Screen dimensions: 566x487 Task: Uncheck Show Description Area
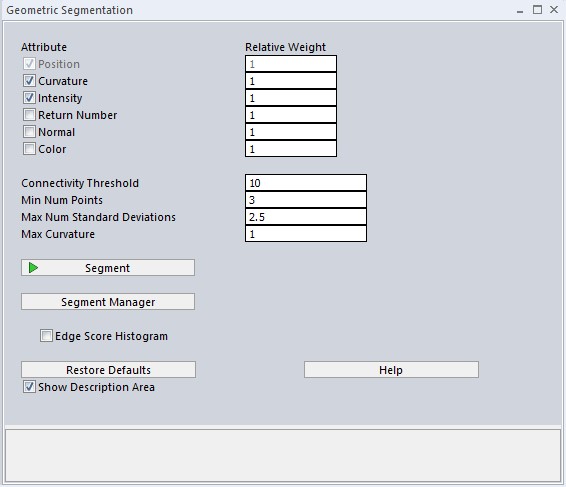click(x=29, y=387)
